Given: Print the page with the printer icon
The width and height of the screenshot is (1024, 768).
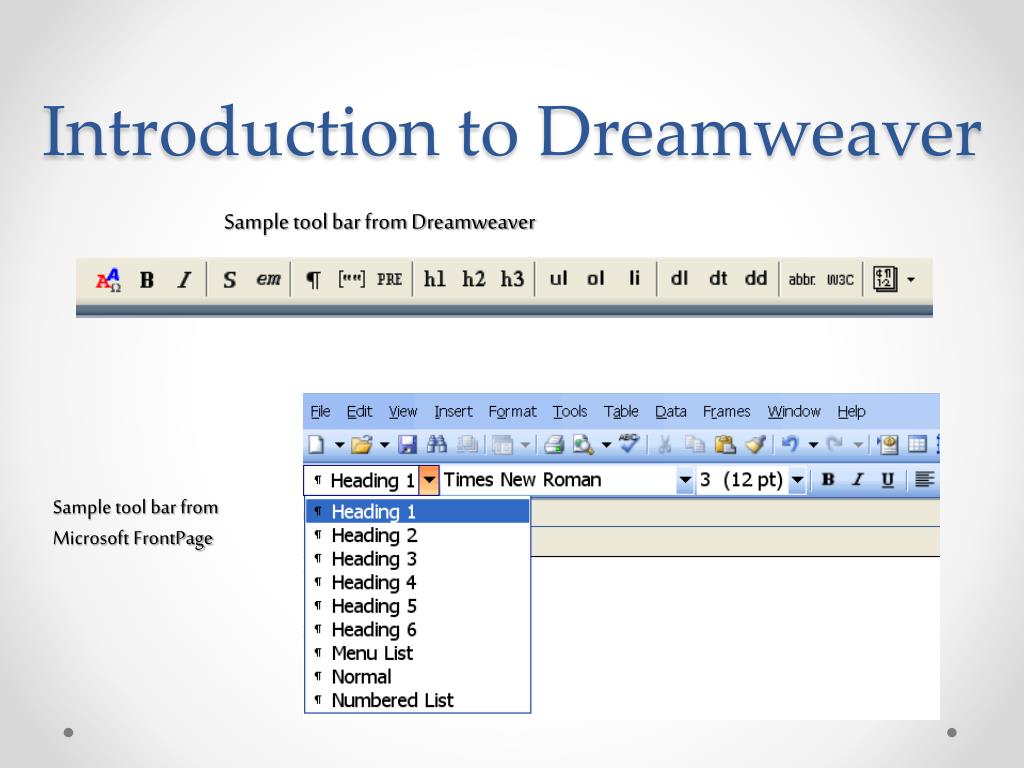Looking at the screenshot, I should [554, 445].
